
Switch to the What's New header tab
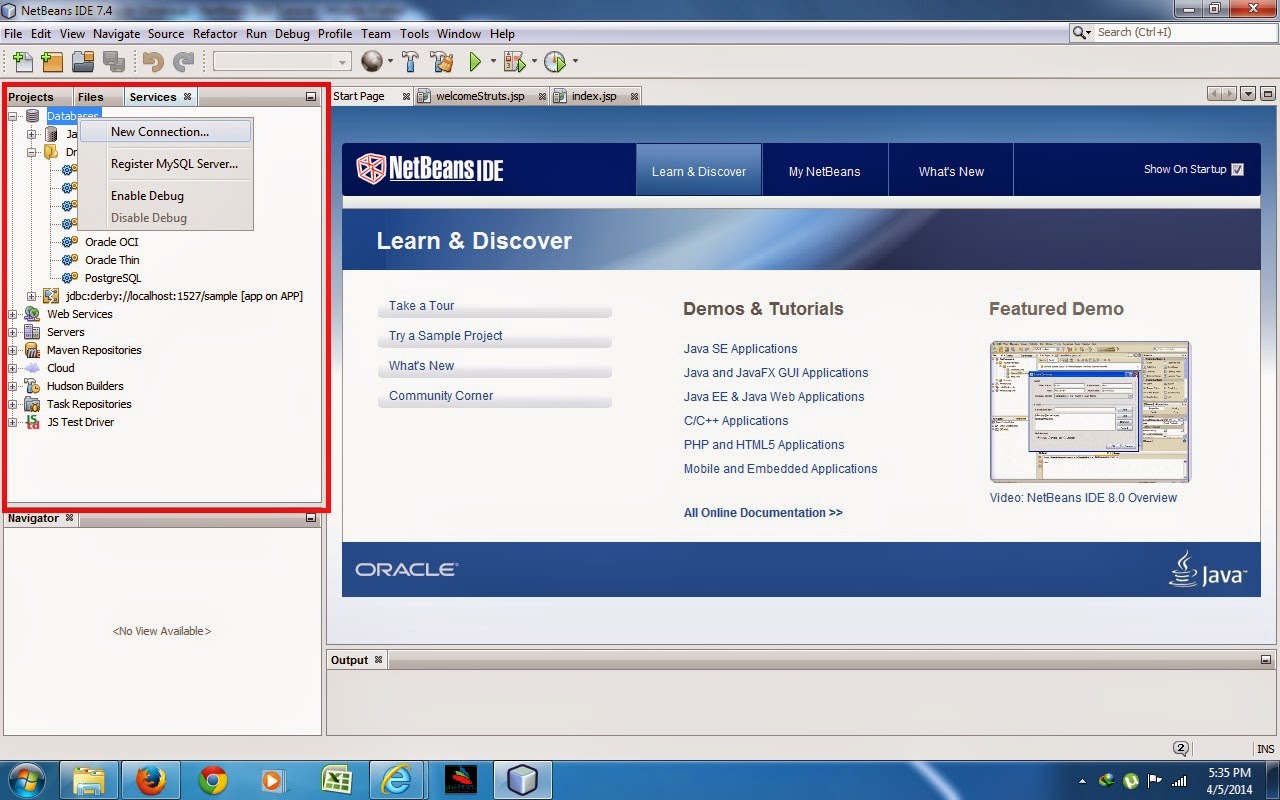click(x=951, y=171)
